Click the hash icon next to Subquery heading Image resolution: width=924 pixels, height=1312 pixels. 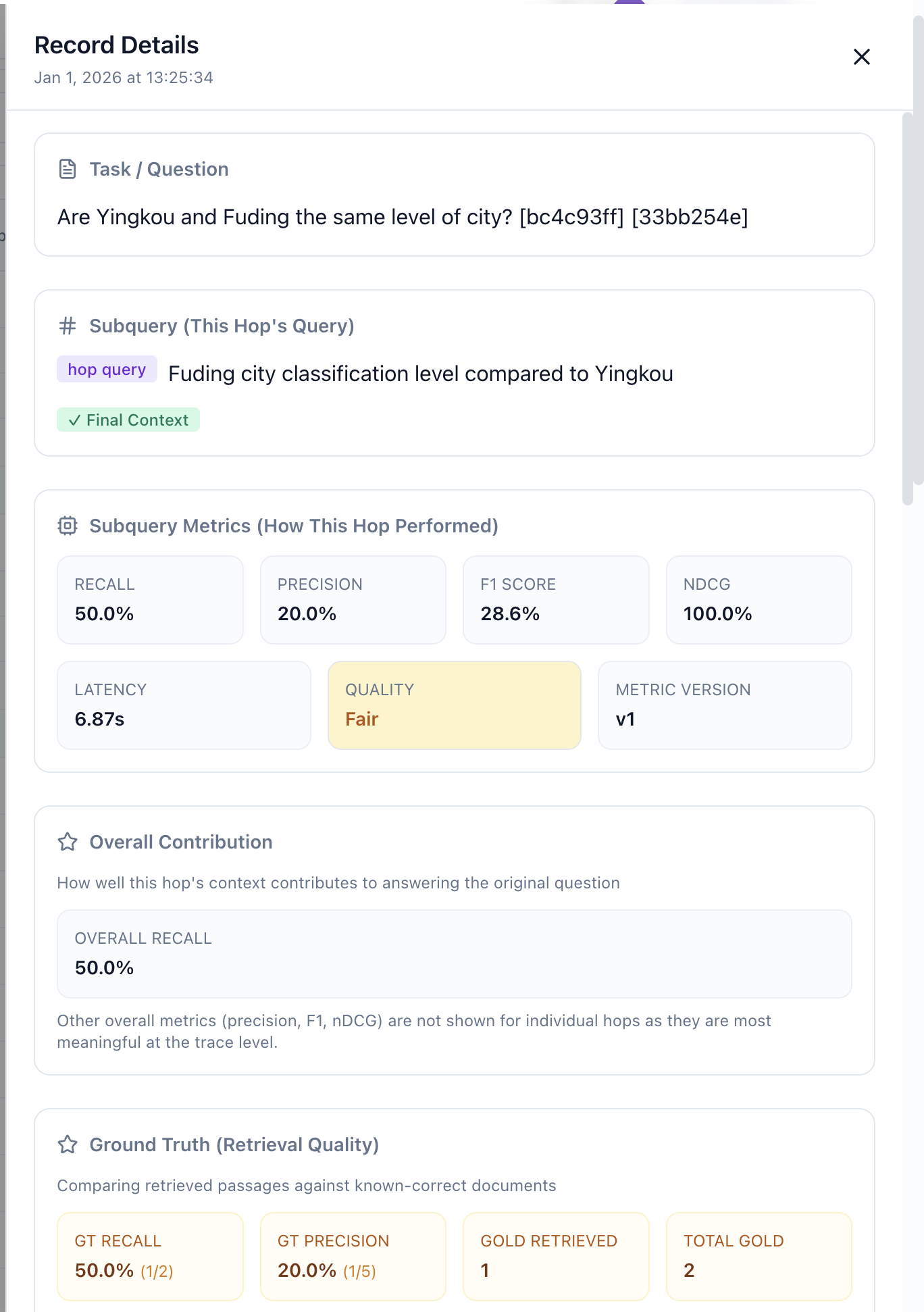coord(68,326)
